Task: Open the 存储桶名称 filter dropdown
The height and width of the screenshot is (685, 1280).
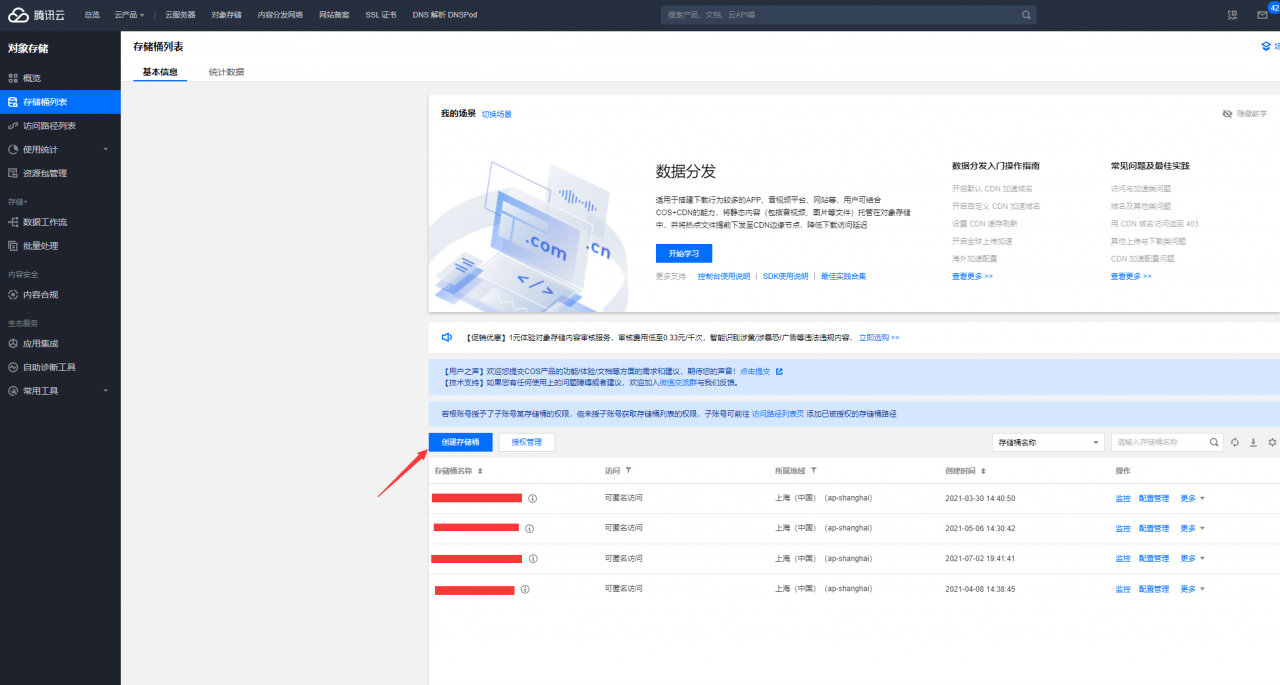Action: (x=1046, y=441)
